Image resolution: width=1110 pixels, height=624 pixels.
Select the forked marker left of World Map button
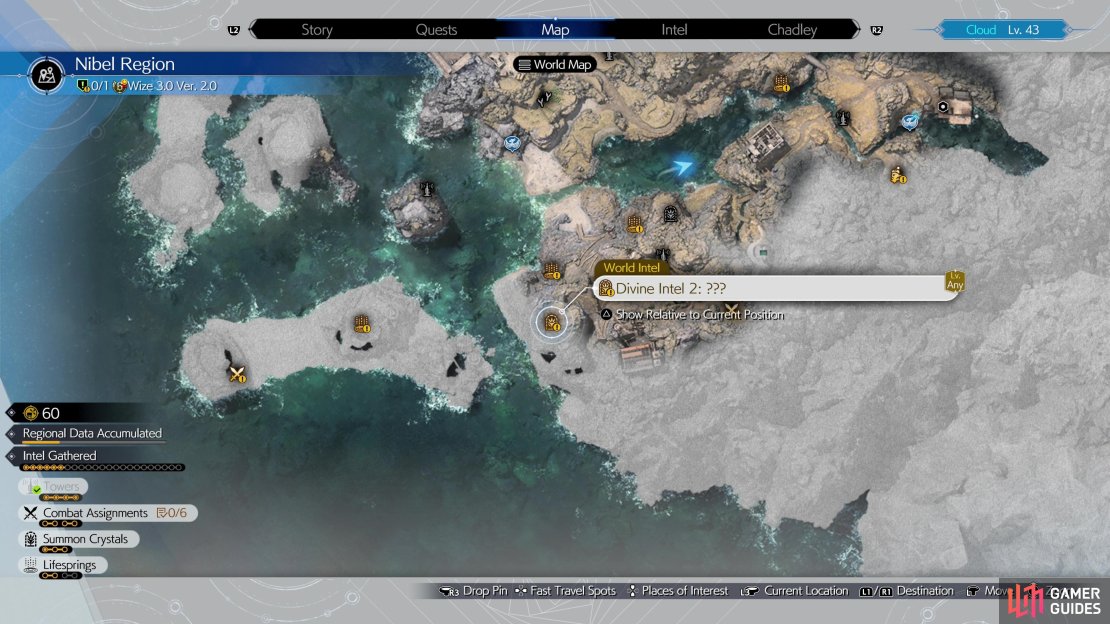coord(544,100)
